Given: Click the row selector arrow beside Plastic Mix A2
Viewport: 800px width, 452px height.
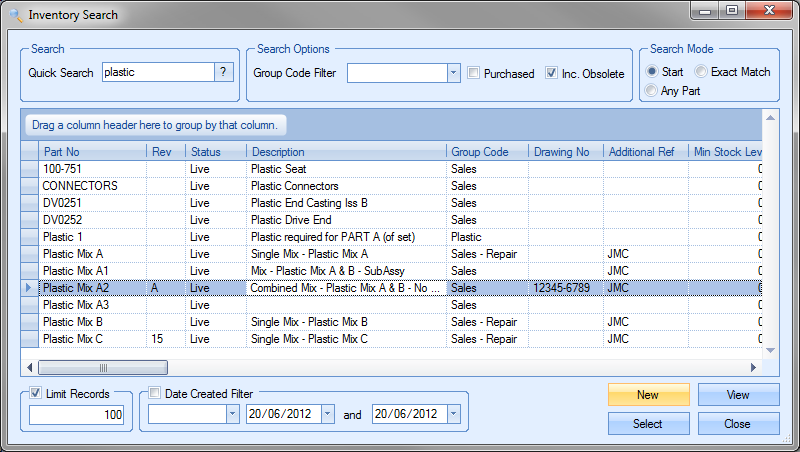Looking at the screenshot, I should [29, 287].
